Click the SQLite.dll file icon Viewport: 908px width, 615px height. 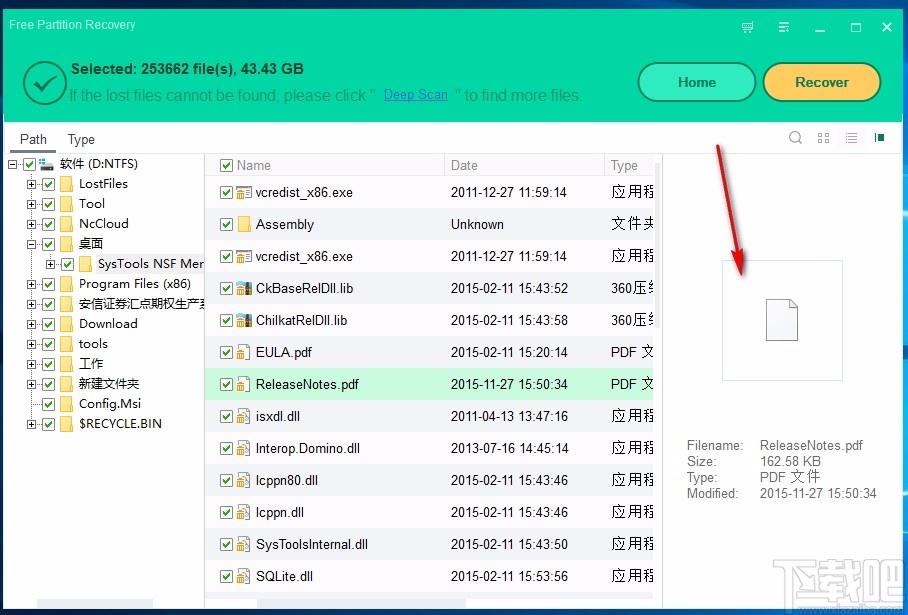click(x=243, y=577)
